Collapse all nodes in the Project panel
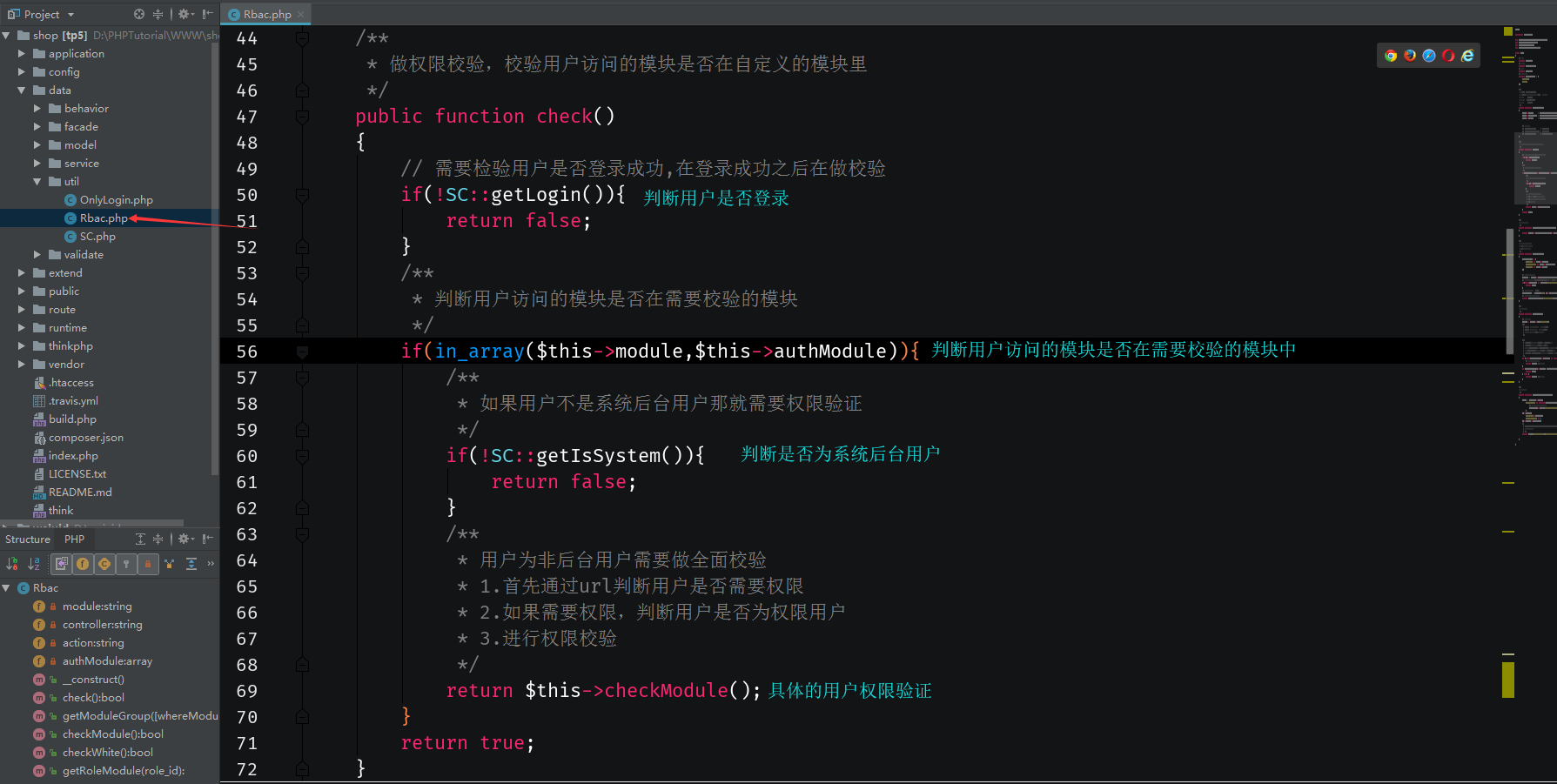Image resolution: width=1557 pixels, height=784 pixels. coord(159,14)
